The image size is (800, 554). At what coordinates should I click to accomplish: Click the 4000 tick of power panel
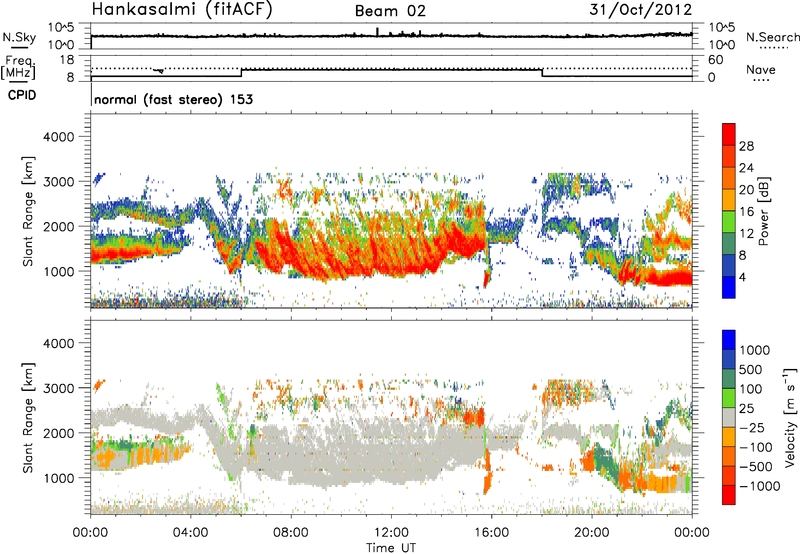pyautogui.click(x=58, y=137)
